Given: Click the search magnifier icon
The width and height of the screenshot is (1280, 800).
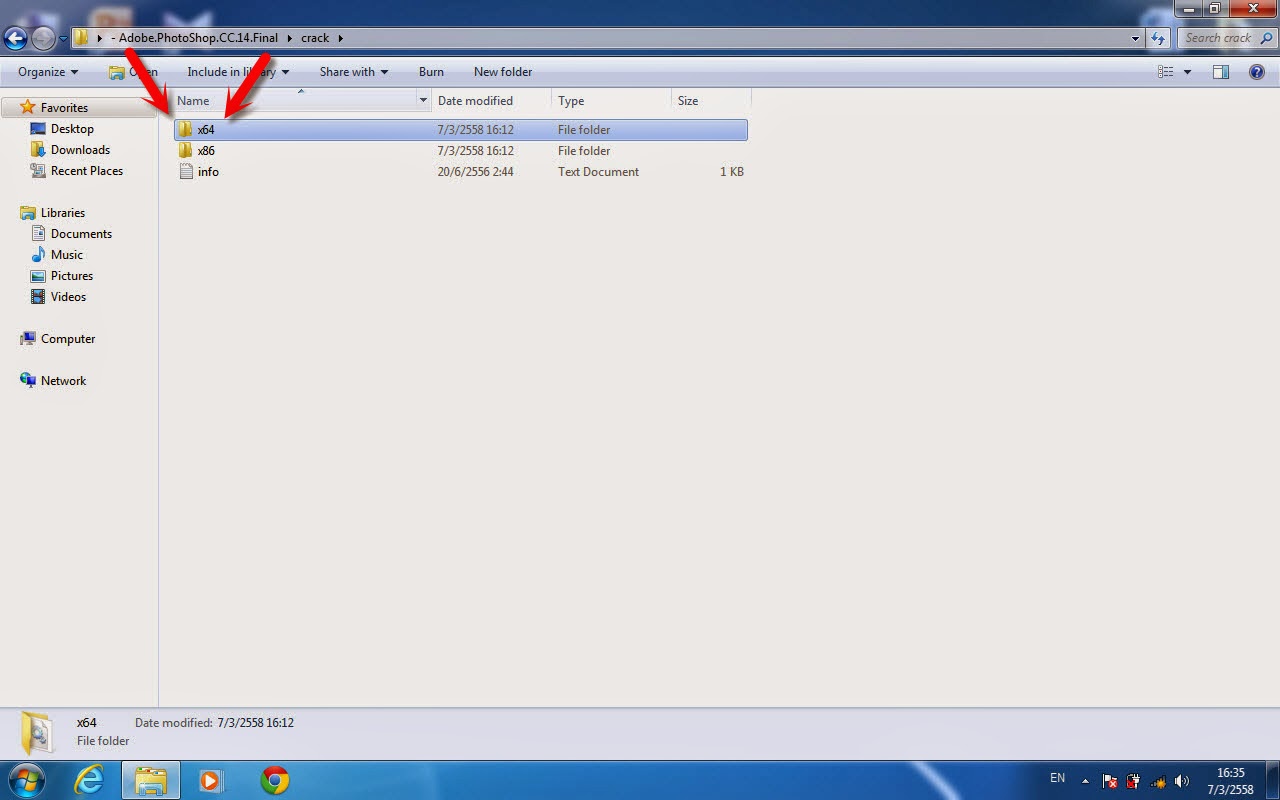Looking at the screenshot, I should [x=1267, y=38].
